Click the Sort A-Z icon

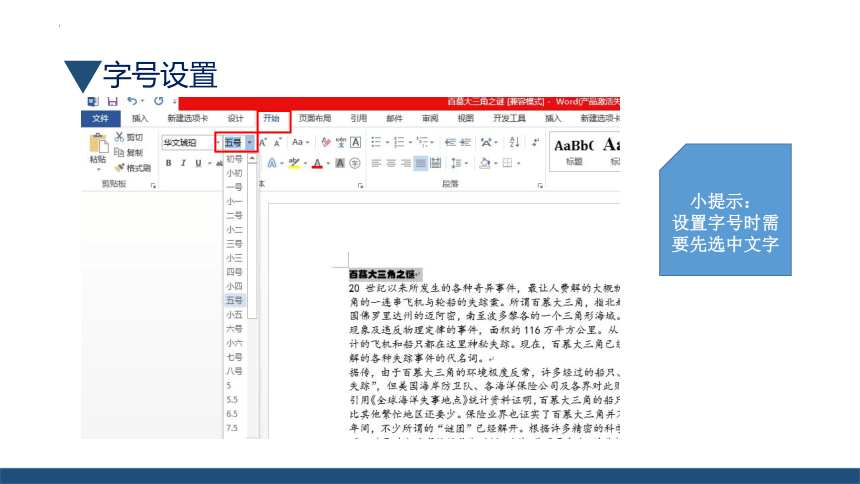click(x=514, y=143)
